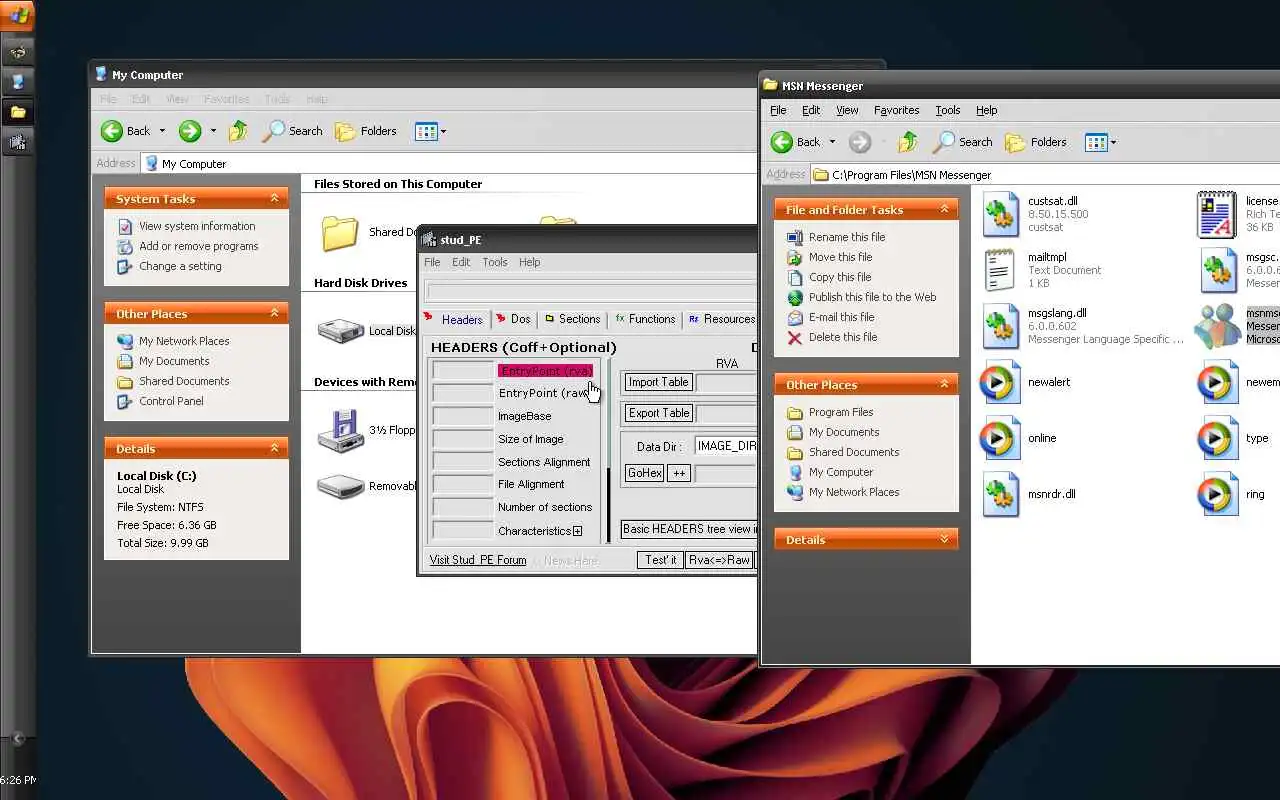The height and width of the screenshot is (800, 1280).
Task: Click GoHex button
Action: click(644, 473)
